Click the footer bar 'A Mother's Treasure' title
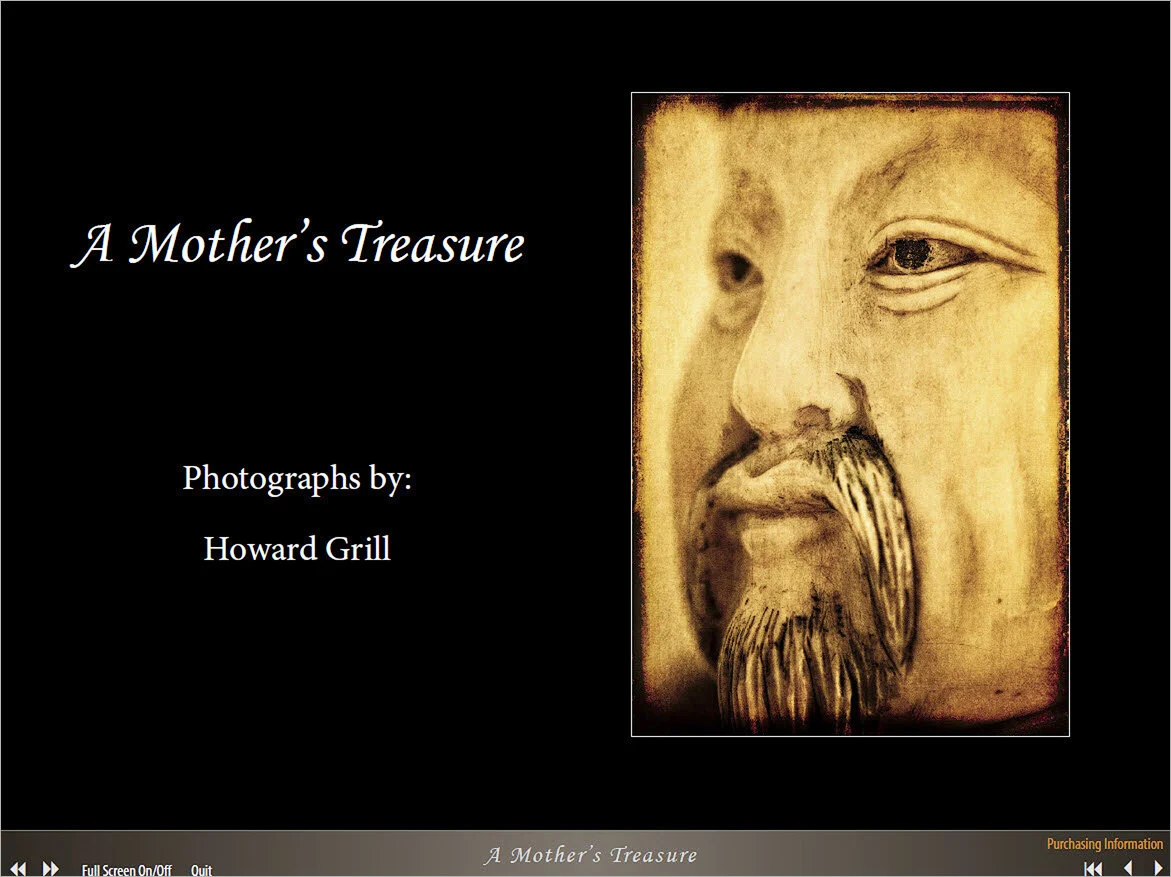The height and width of the screenshot is (877, 1171). (x=590, y=855)
